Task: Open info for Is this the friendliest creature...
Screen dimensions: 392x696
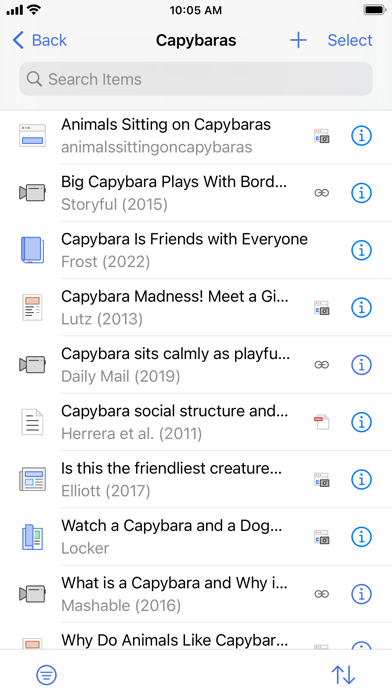Action: [361, 479]
